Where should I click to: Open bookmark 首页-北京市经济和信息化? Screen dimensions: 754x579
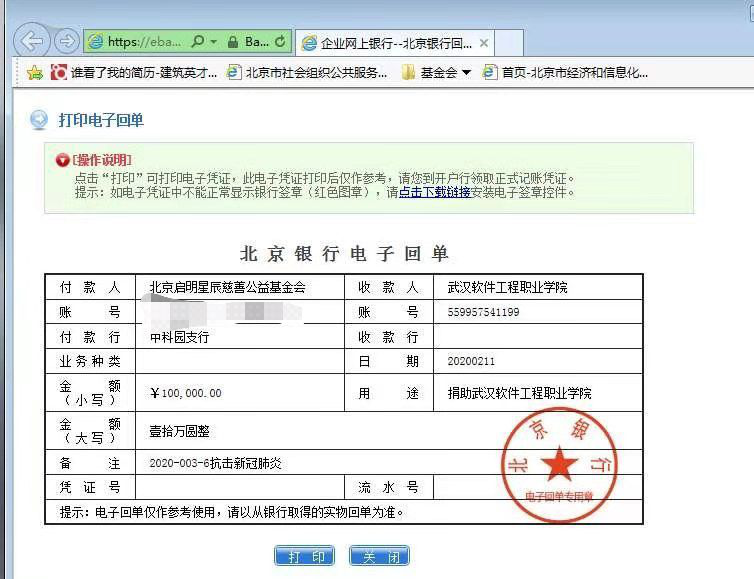565,72
